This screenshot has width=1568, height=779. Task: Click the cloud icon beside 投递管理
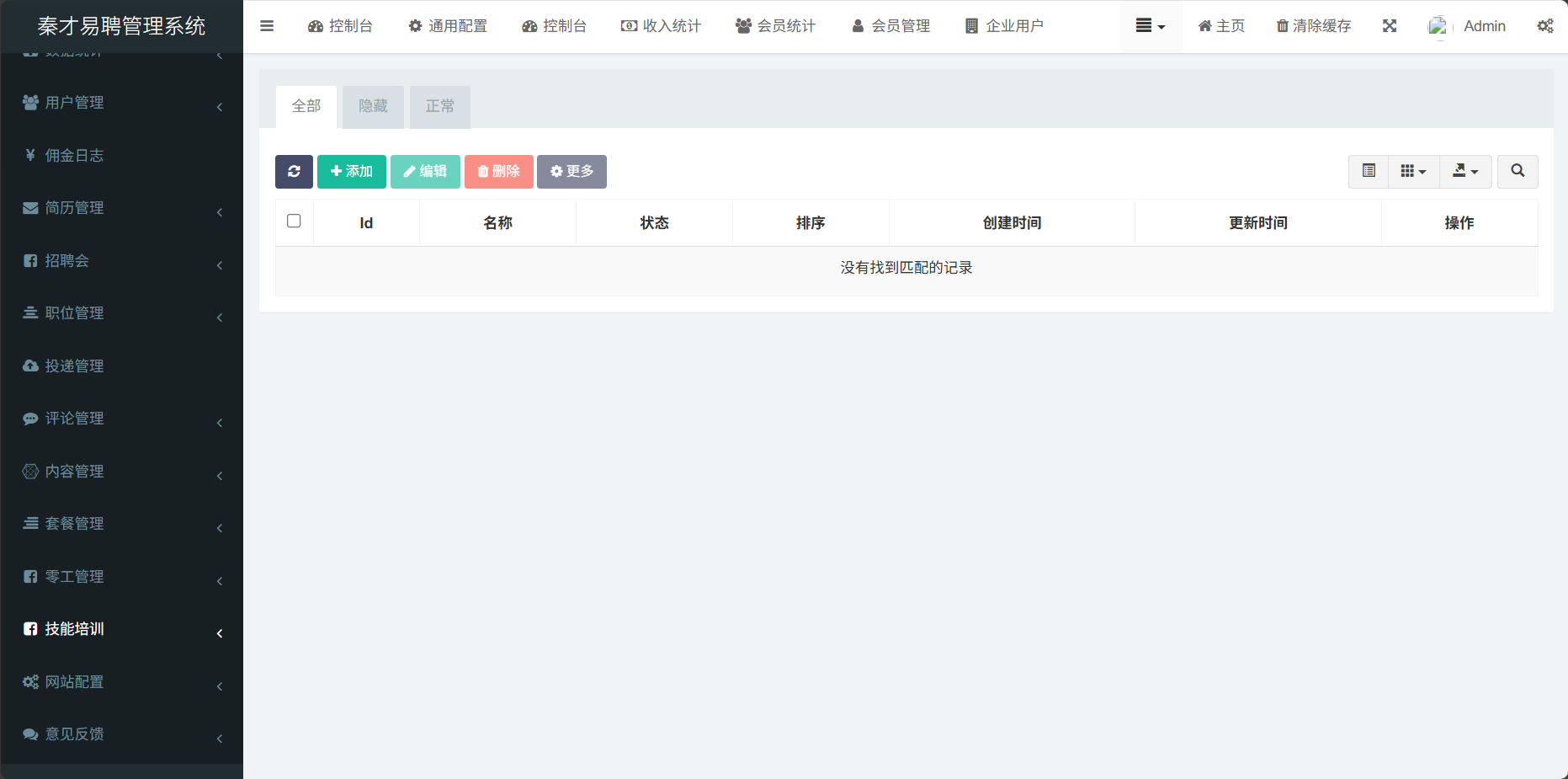click(30, 365)
